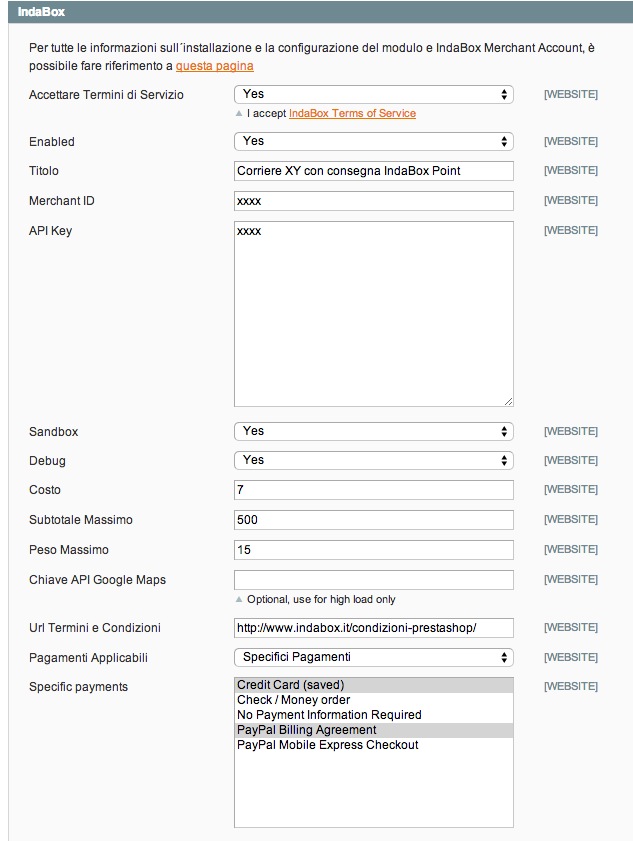The image size is (633, 841).
Task: Click the Peso Massimo input field
Action: [x=373, y=550]
